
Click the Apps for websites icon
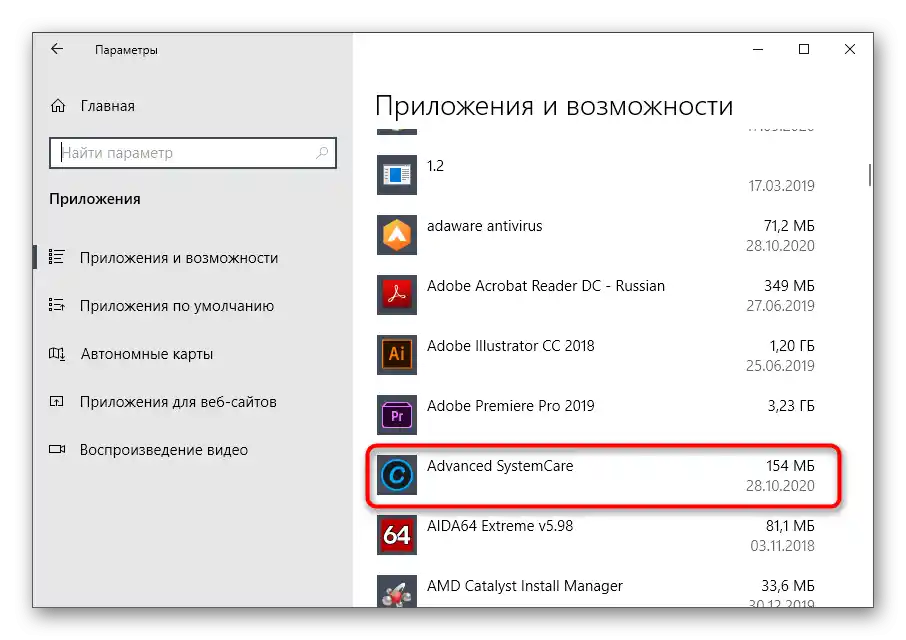[57, 401]
